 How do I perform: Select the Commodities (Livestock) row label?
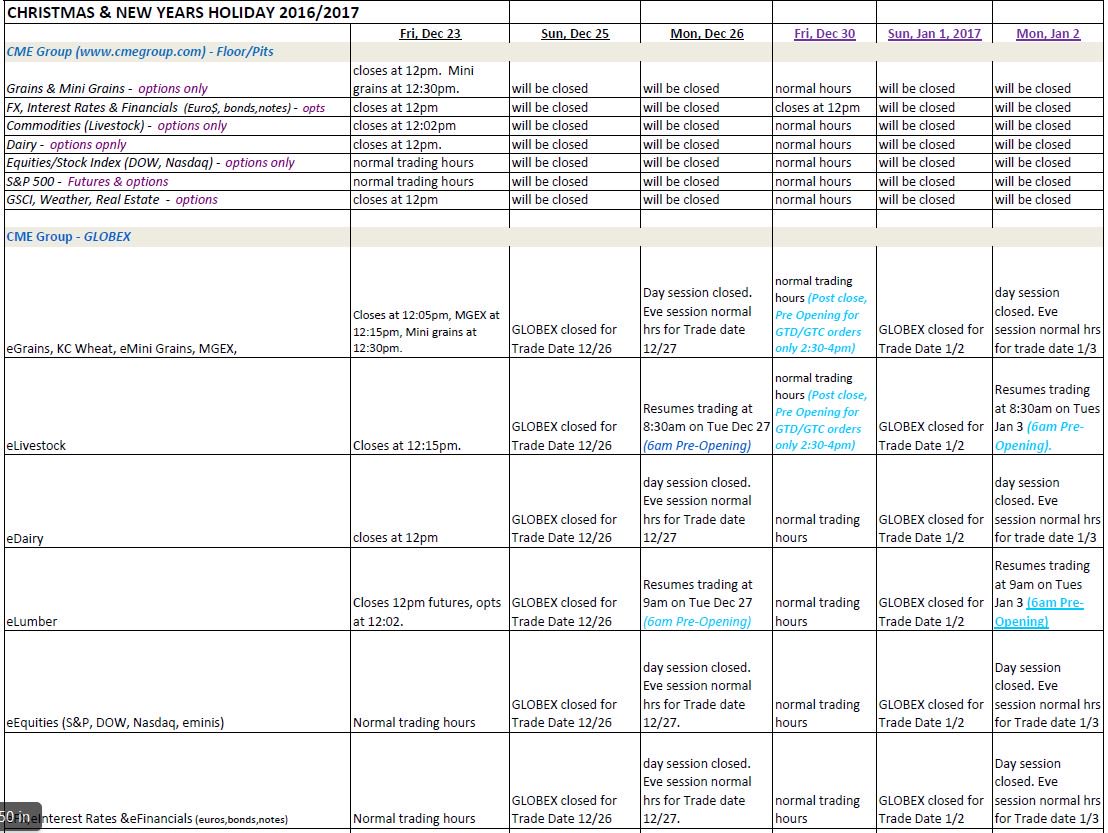pos(117,126)
